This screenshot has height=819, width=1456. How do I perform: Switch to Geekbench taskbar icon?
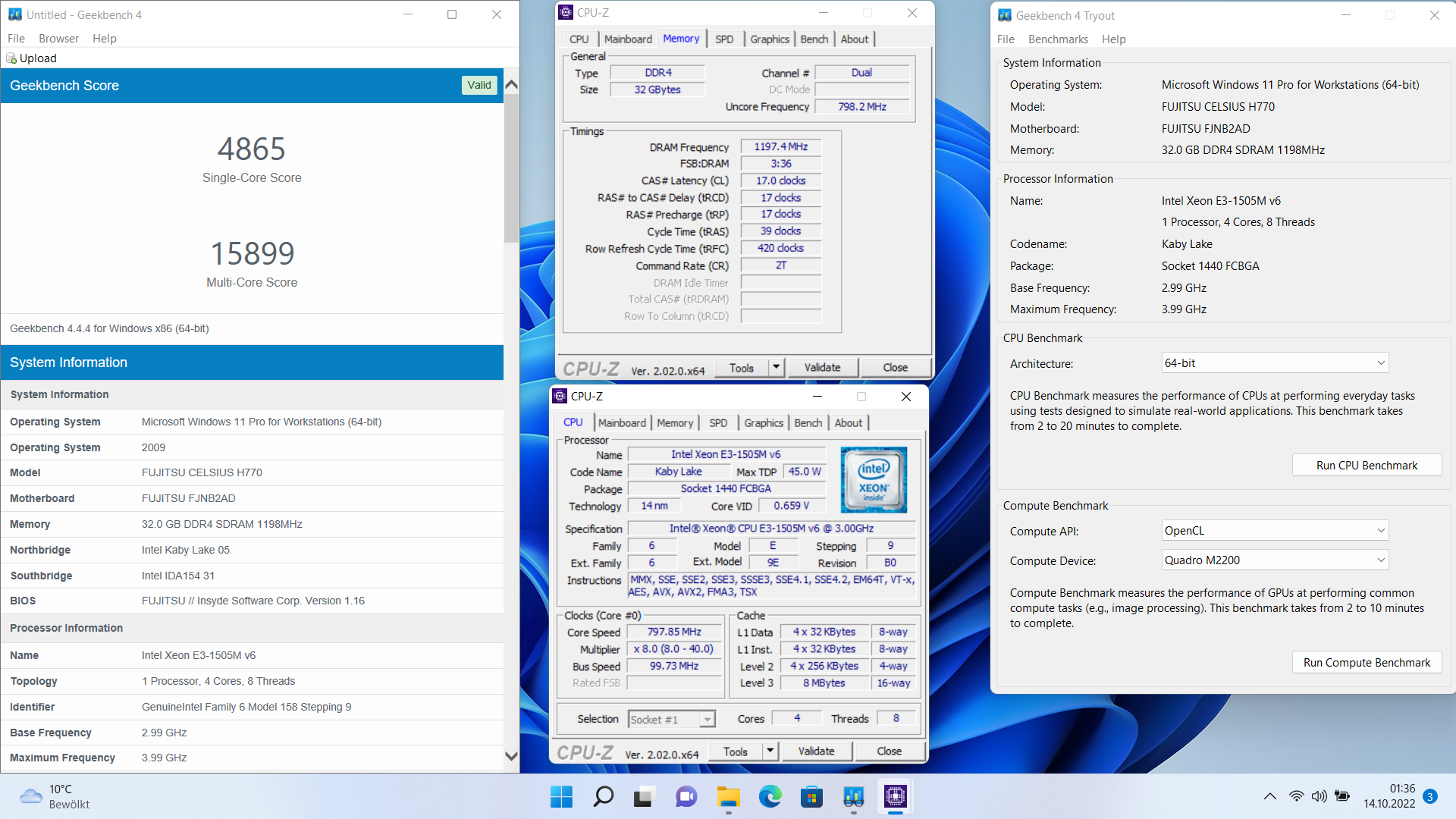(853, 797)
